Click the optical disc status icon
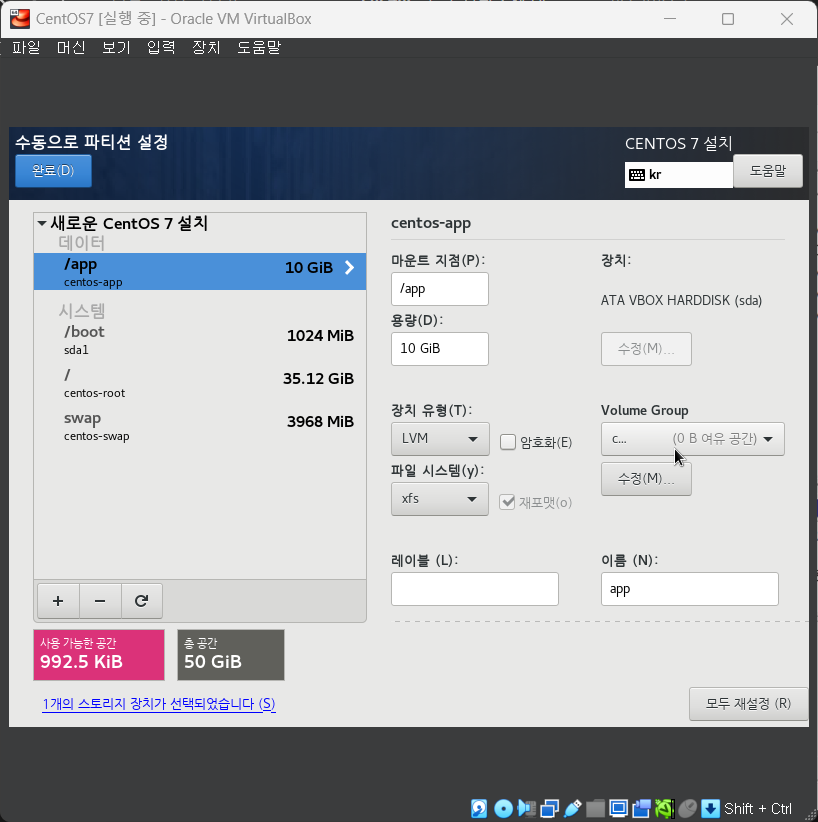 coord(503,808)
